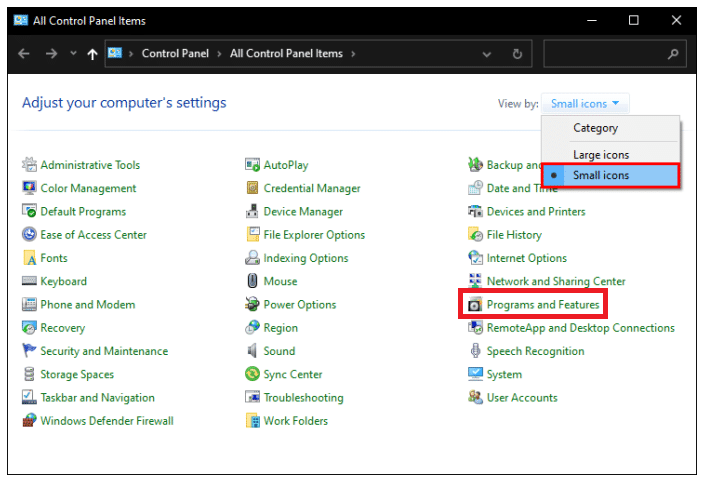702x483 pixels.
Task: Click the Device Manager icon
Action: 253,211
